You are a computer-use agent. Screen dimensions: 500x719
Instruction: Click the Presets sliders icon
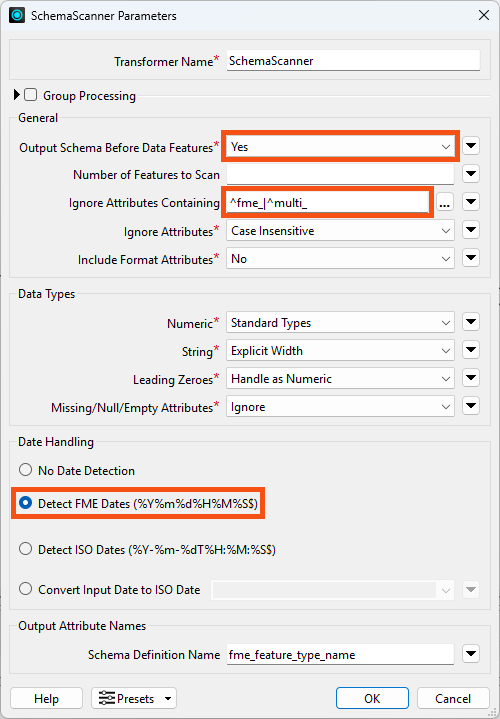107,698
